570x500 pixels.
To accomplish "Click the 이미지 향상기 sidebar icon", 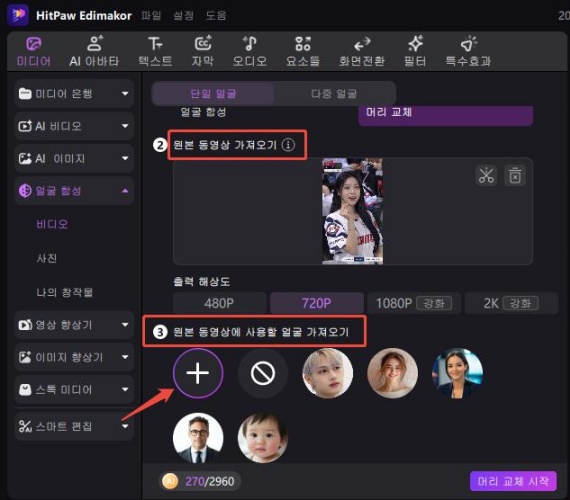I will point(25,357).
